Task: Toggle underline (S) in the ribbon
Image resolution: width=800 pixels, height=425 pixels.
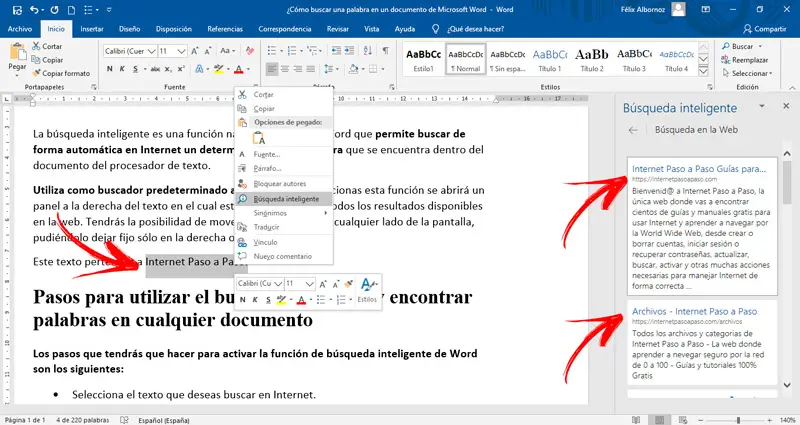Action: [135, 69]
